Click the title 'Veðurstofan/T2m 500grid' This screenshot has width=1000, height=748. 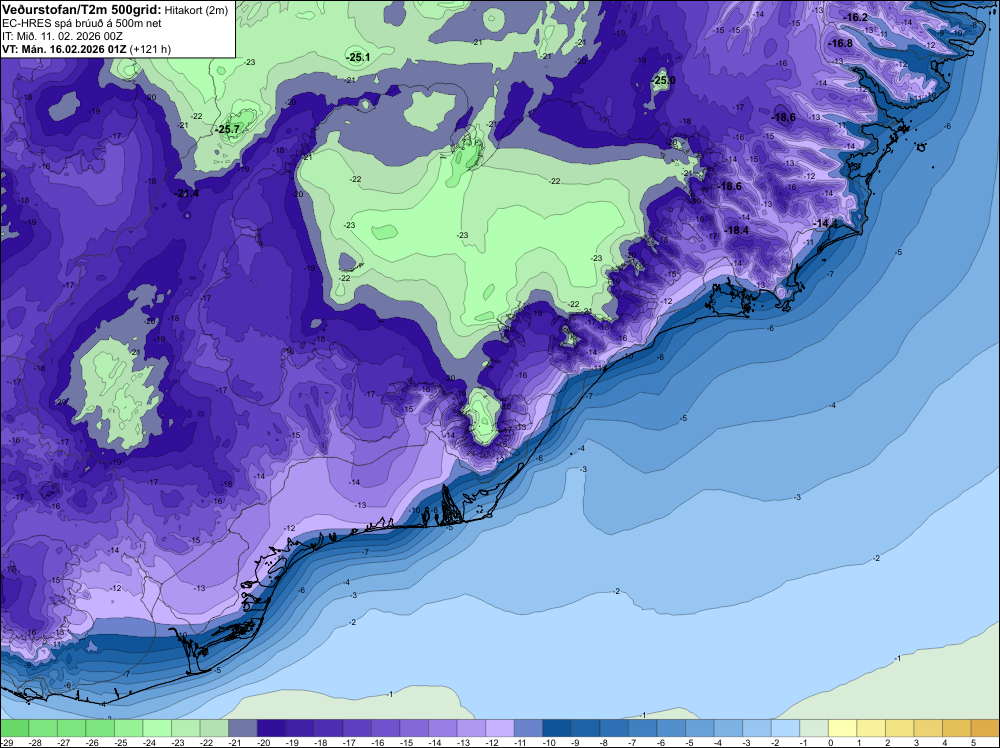[81, 10]
